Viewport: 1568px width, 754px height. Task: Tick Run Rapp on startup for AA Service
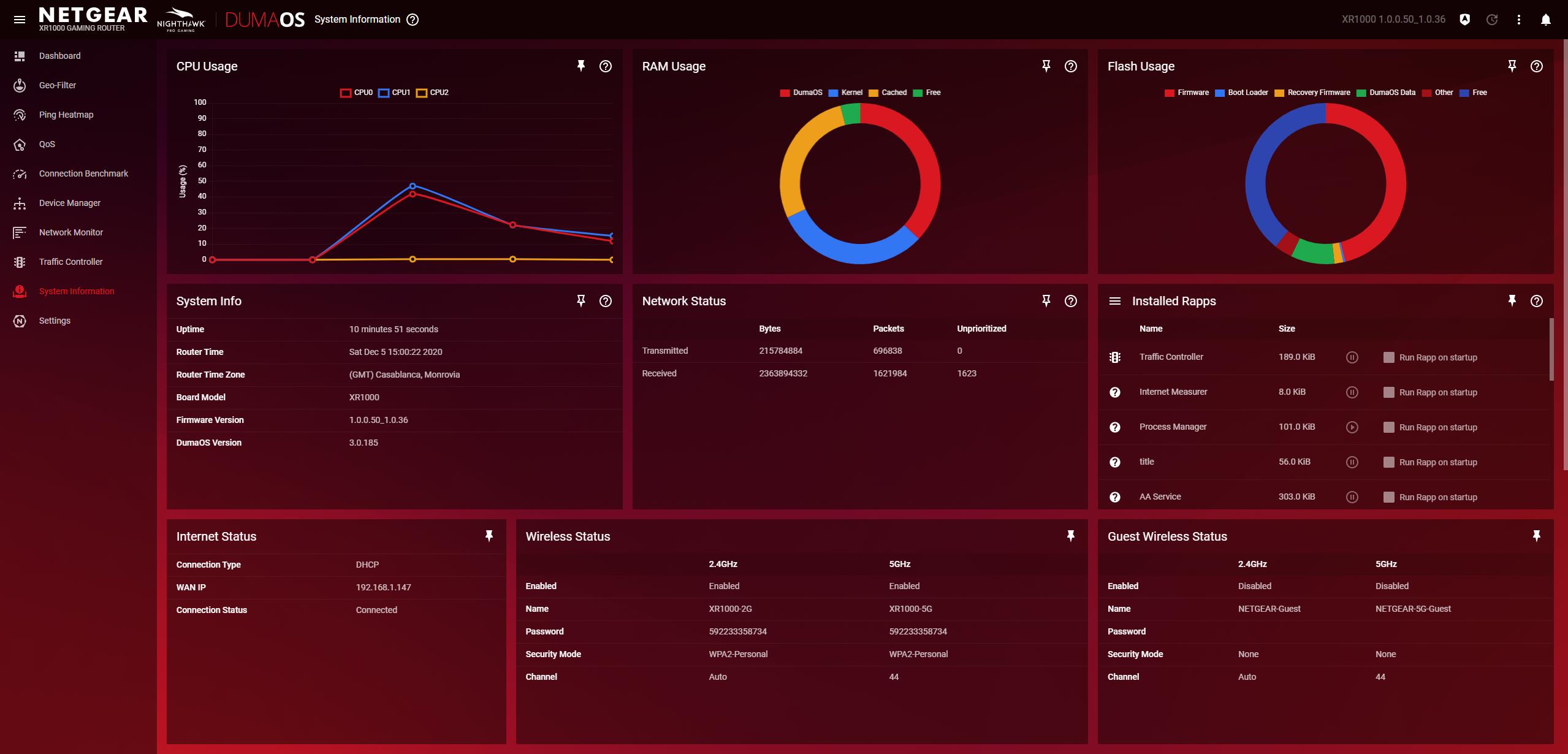point(1389,497)
